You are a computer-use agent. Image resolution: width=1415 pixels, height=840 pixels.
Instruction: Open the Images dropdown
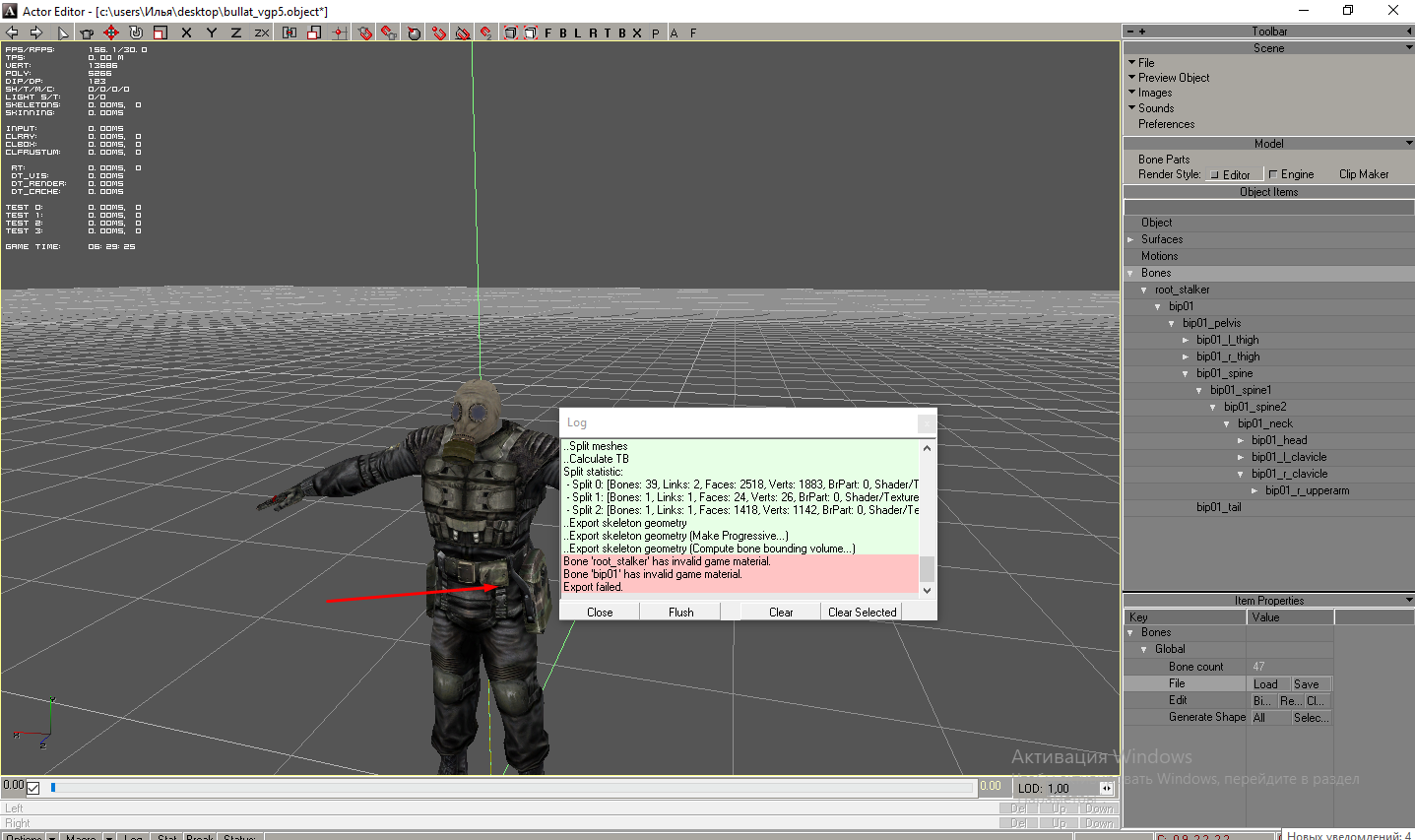(1150, 93)
